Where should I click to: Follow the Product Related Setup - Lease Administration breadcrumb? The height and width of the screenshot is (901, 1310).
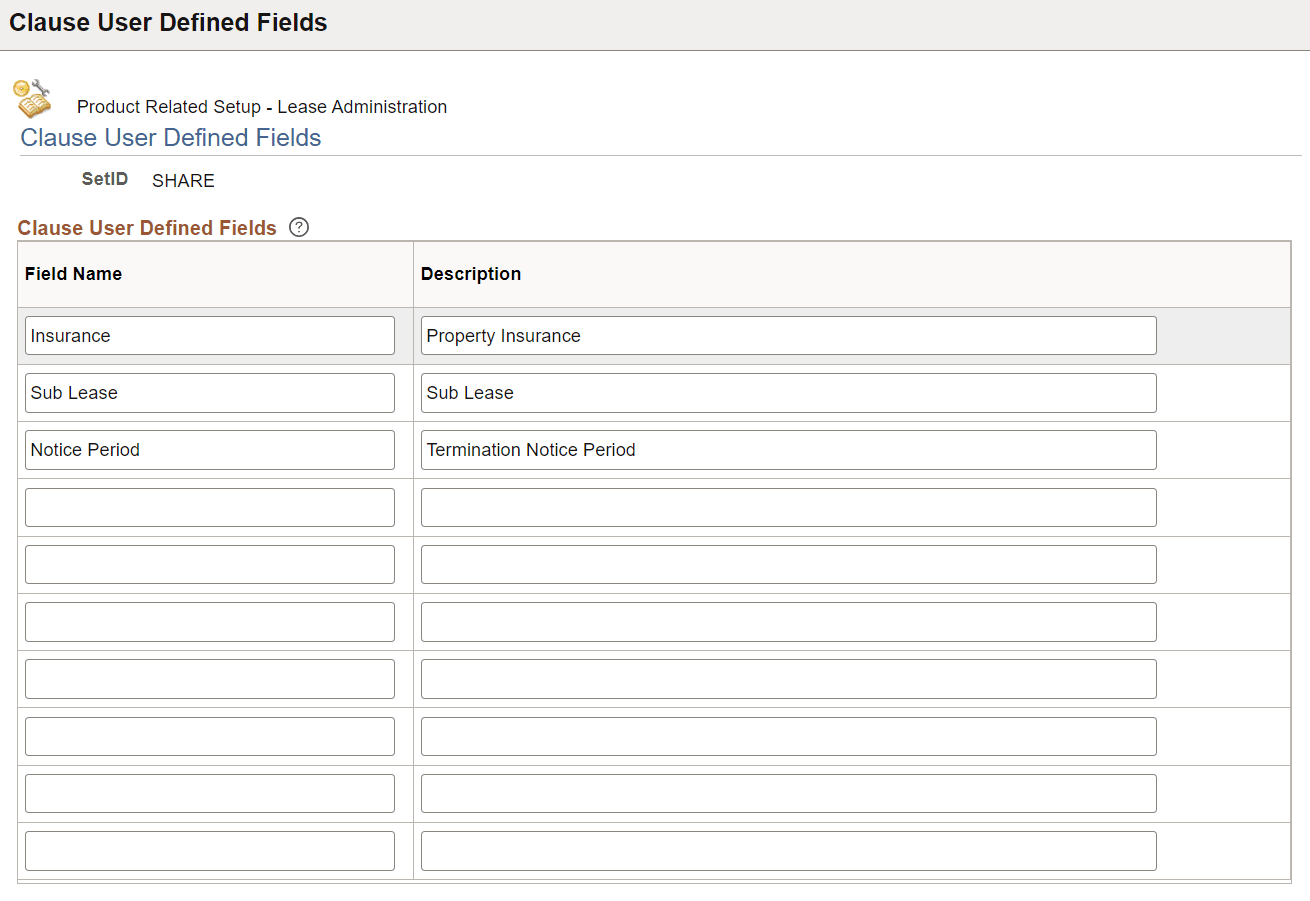260,107
